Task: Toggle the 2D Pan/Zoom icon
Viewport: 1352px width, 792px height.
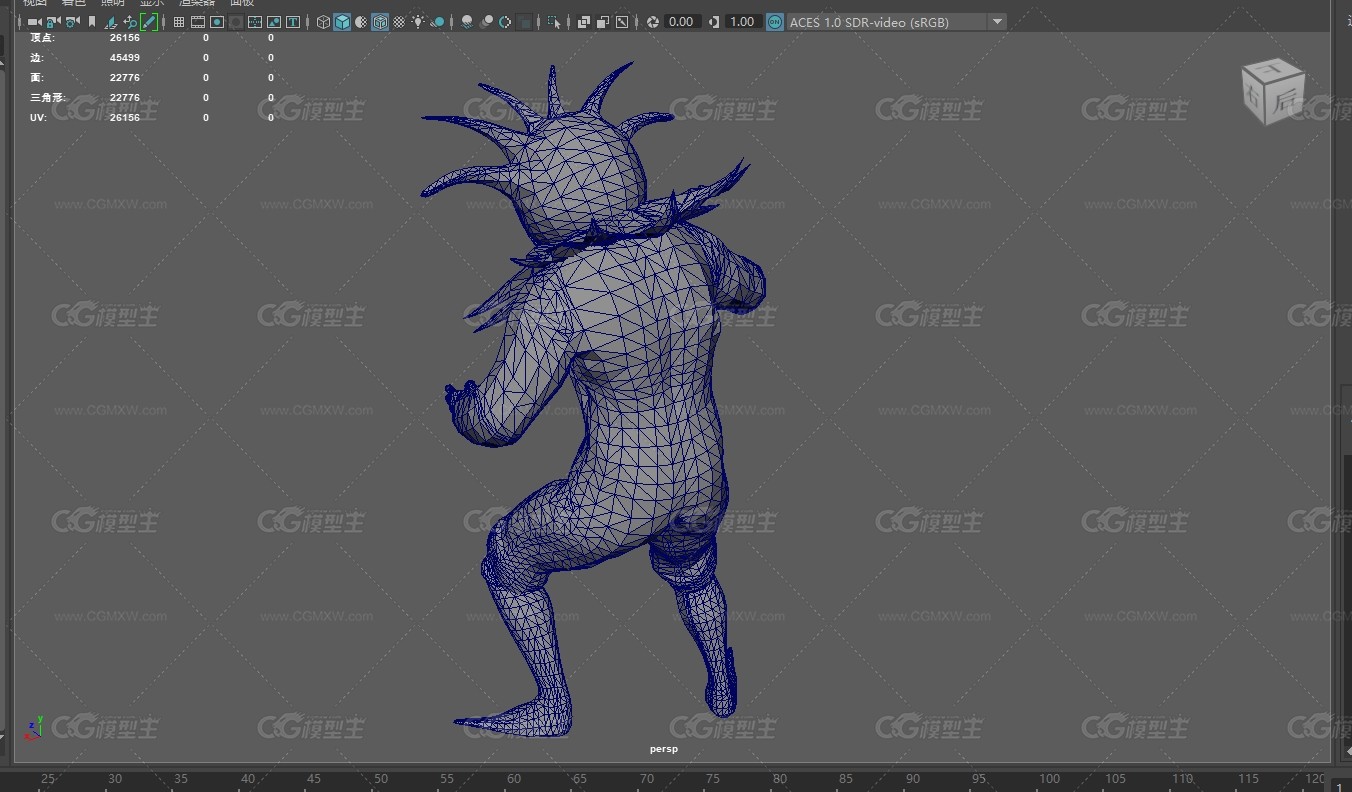Action: coord(130,22)
